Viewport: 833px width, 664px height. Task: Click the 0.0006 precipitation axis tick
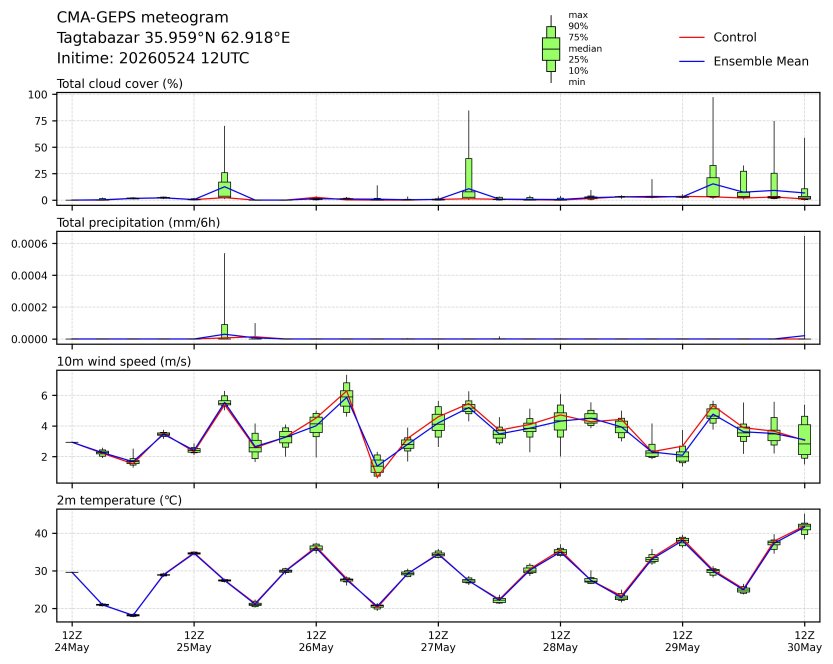pyautogui.click(x=30, y=244)
